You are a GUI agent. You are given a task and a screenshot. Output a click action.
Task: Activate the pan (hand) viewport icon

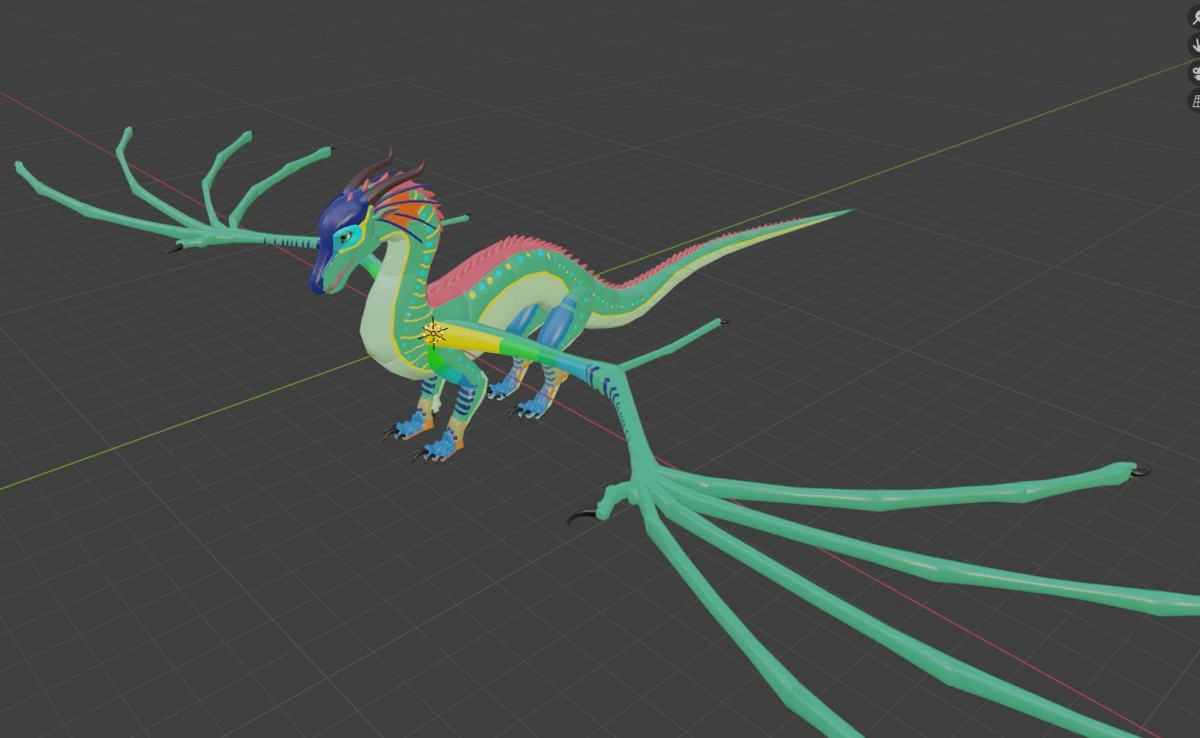[1197, 45]
